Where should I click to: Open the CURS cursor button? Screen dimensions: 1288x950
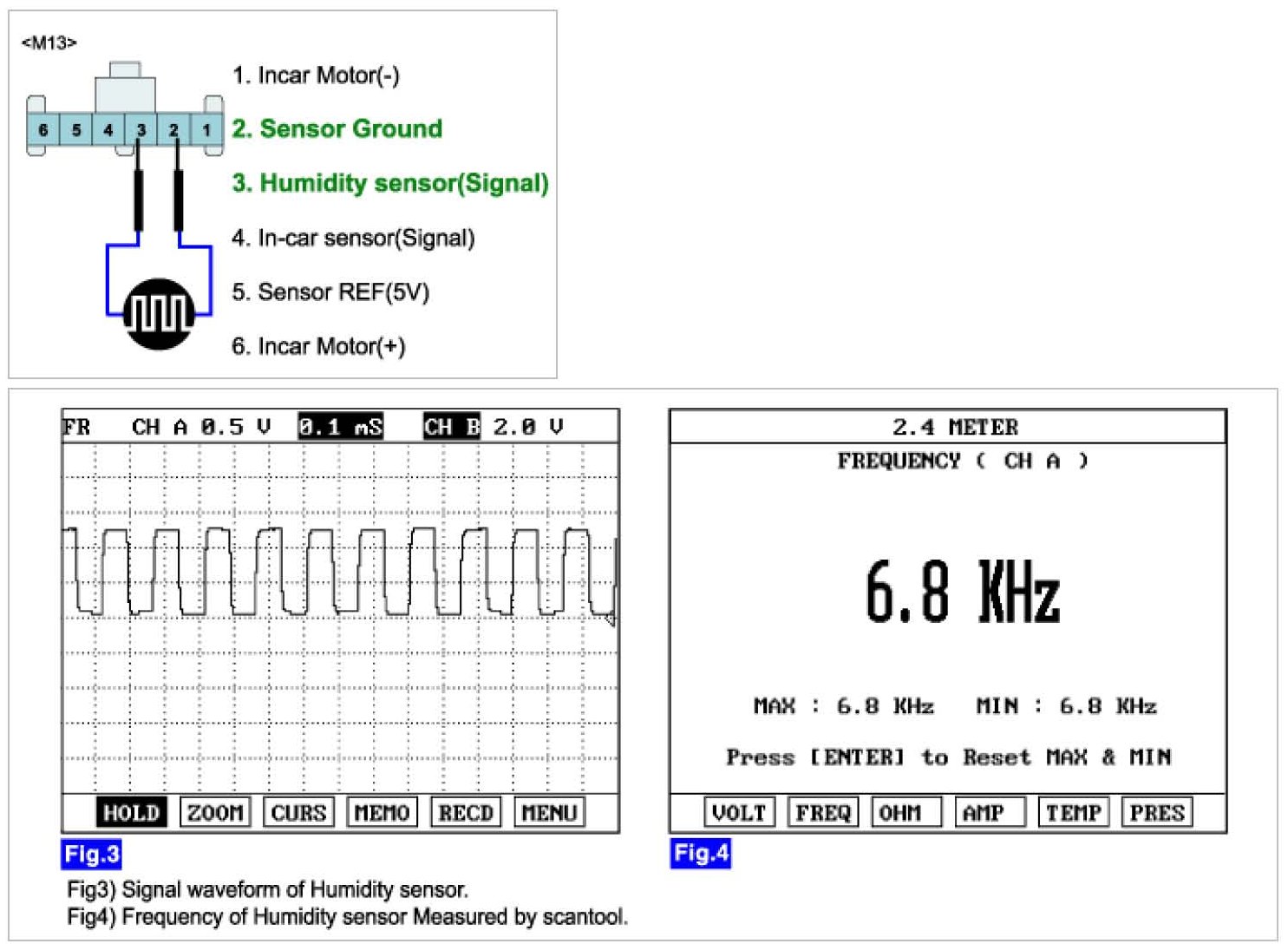[298, 813]
